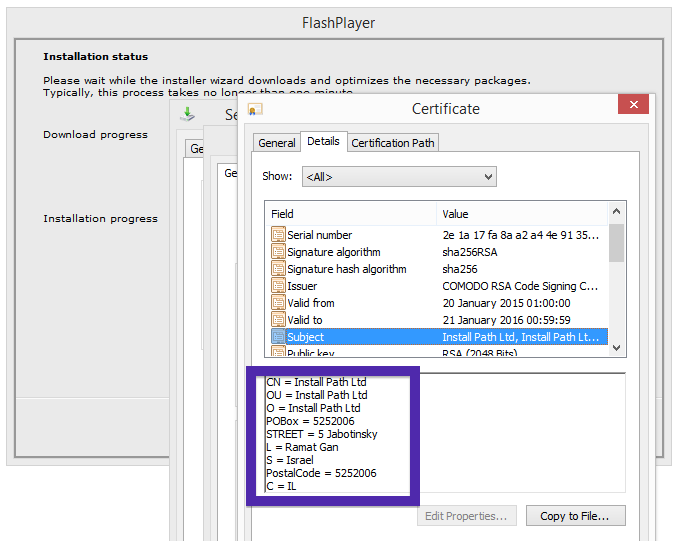The width and height of the screenshot is (685, 541).
Task: Click the Signature hash algorithm field icon
Action: 278,269
